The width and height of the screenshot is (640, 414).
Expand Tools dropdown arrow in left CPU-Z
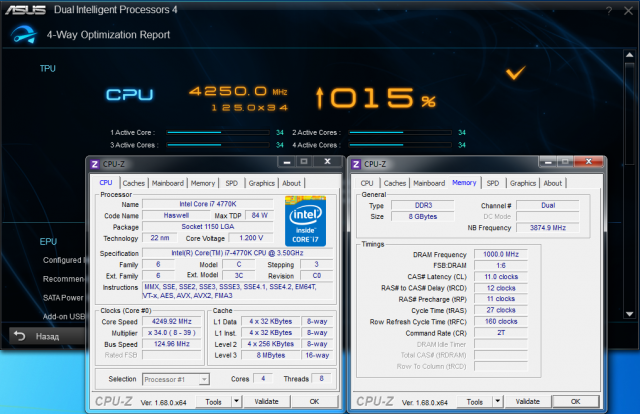237,402
